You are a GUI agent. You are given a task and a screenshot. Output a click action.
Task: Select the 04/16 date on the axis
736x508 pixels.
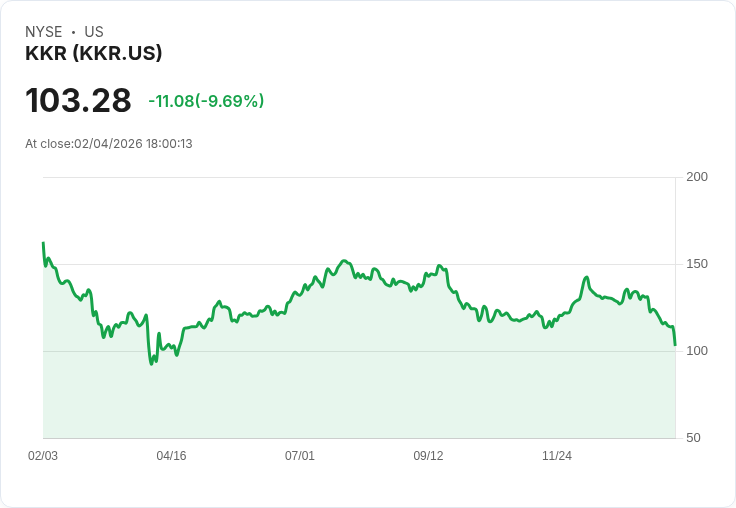coord(171,456)
